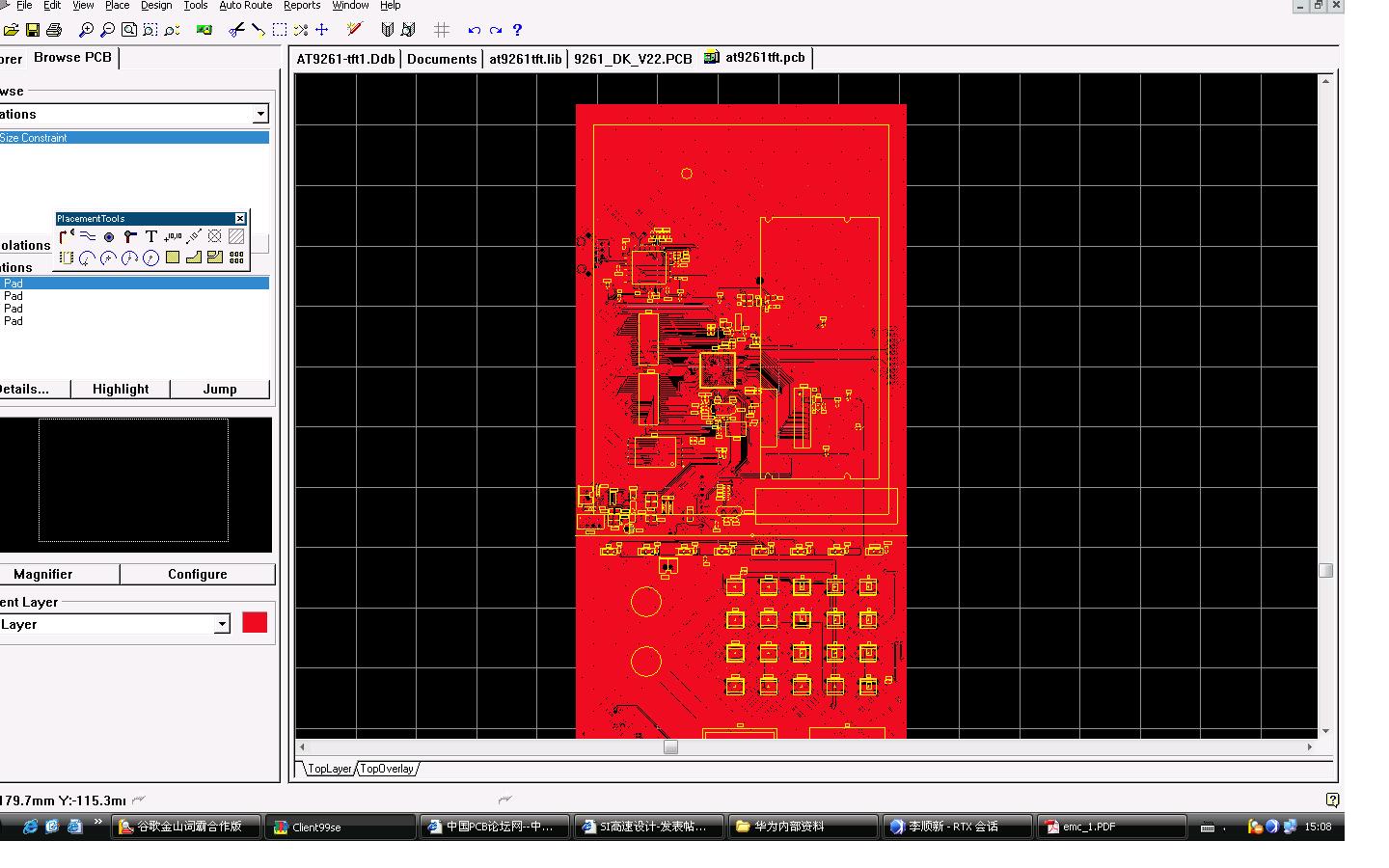Select objects inside area with dashed rectangle
Screen dimensions: 1389x868
pyautogui.click(x=280, y=30)
